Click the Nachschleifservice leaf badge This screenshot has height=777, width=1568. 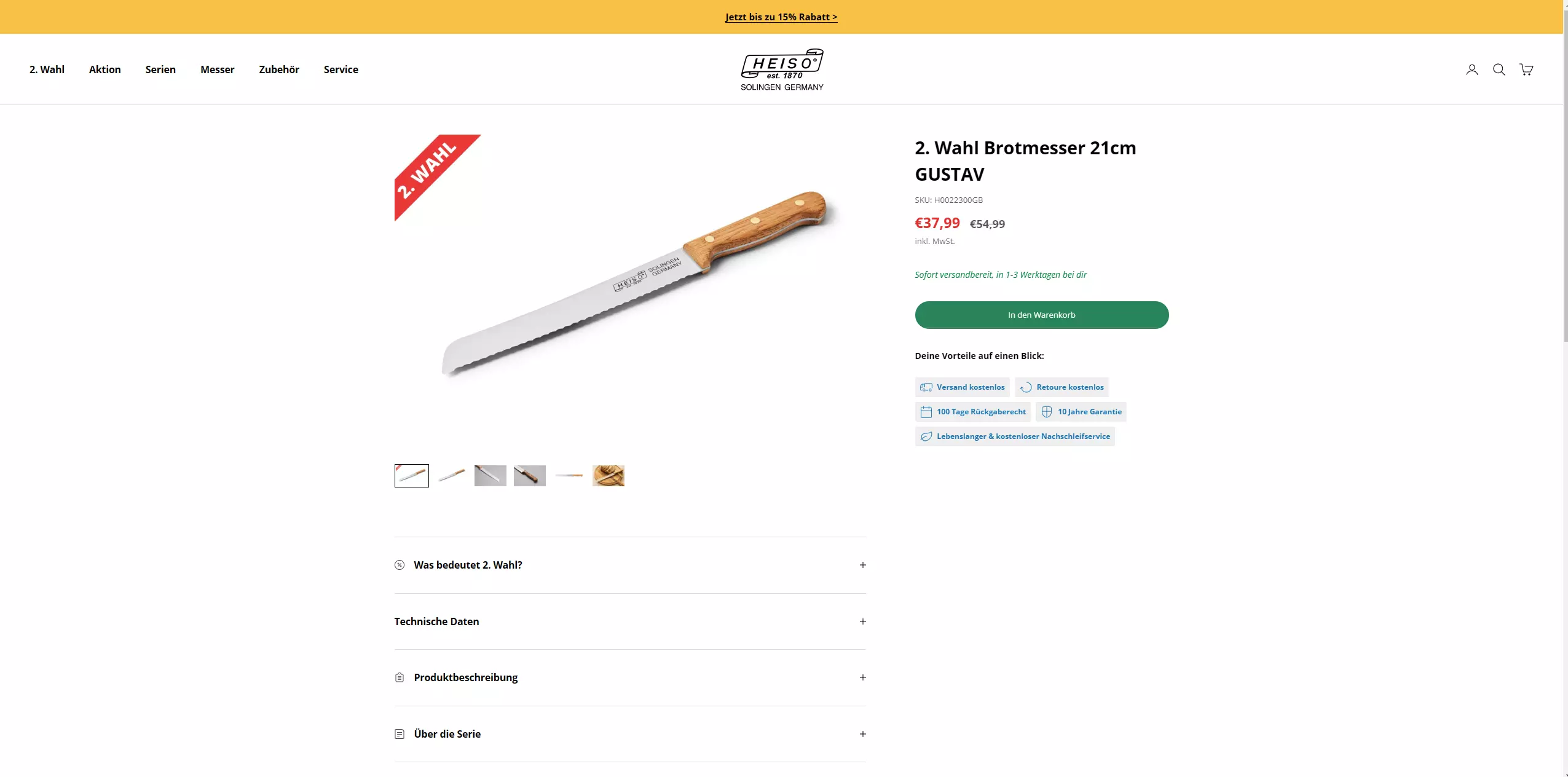point(1015,436)
